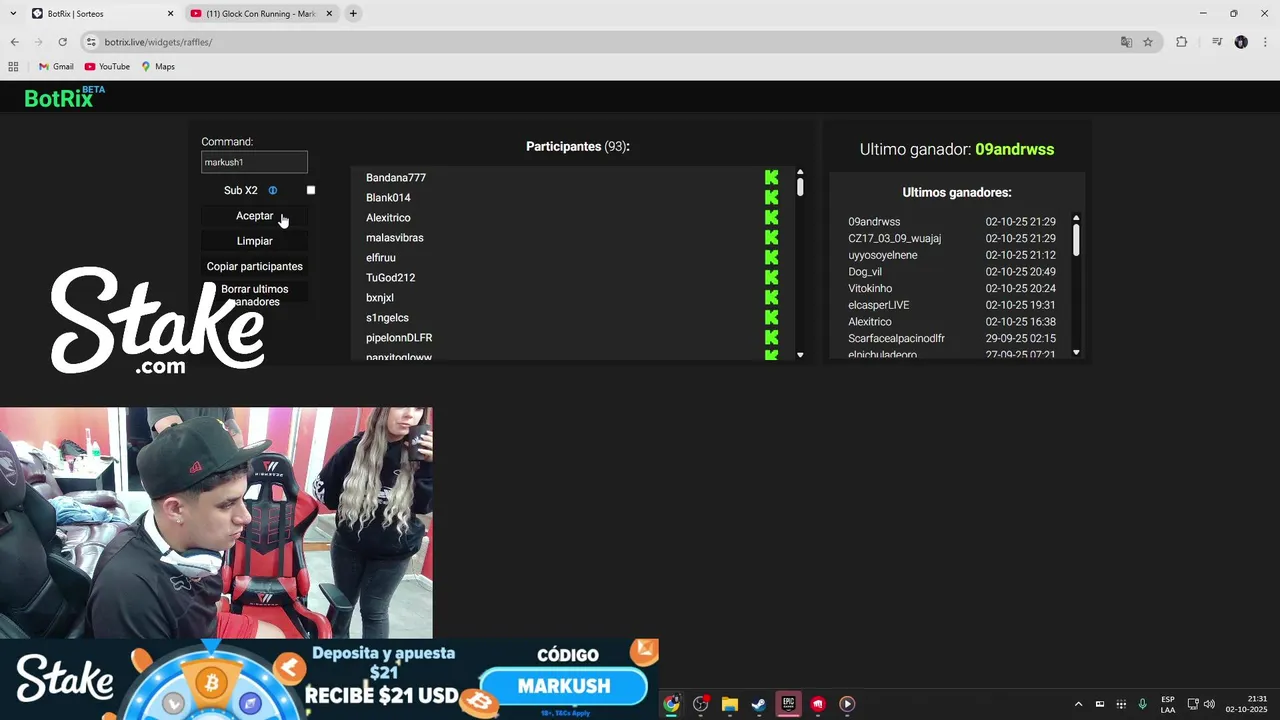Click the Kick icon next to s1ngelcs
This screenshot has width=1280, height=720.
tap(771, 317)
